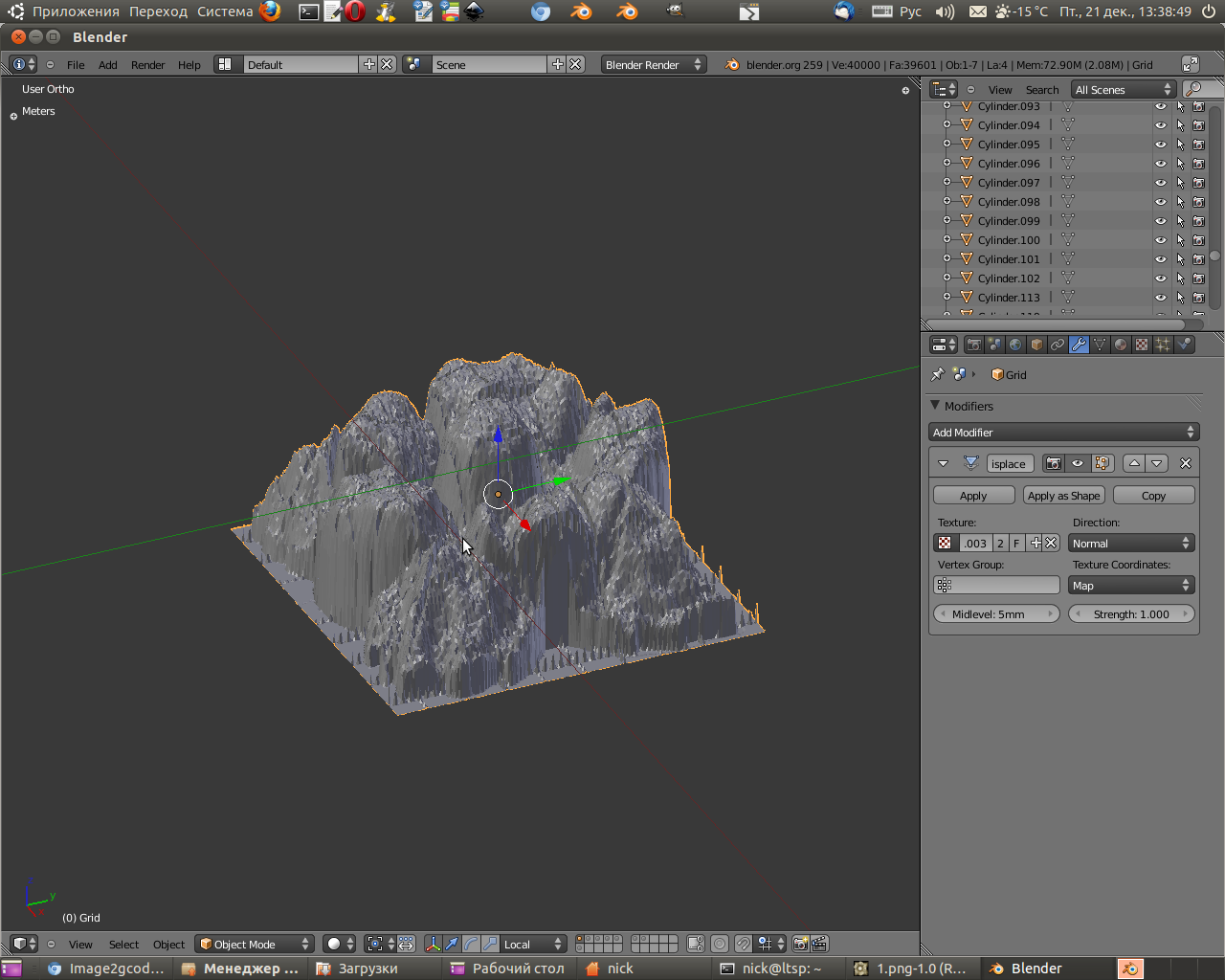Image resolution: width=1225 pixels, height=980 pixels.
Task: Toggle Displace modifier render camera button
Action: click(1054, 463)
